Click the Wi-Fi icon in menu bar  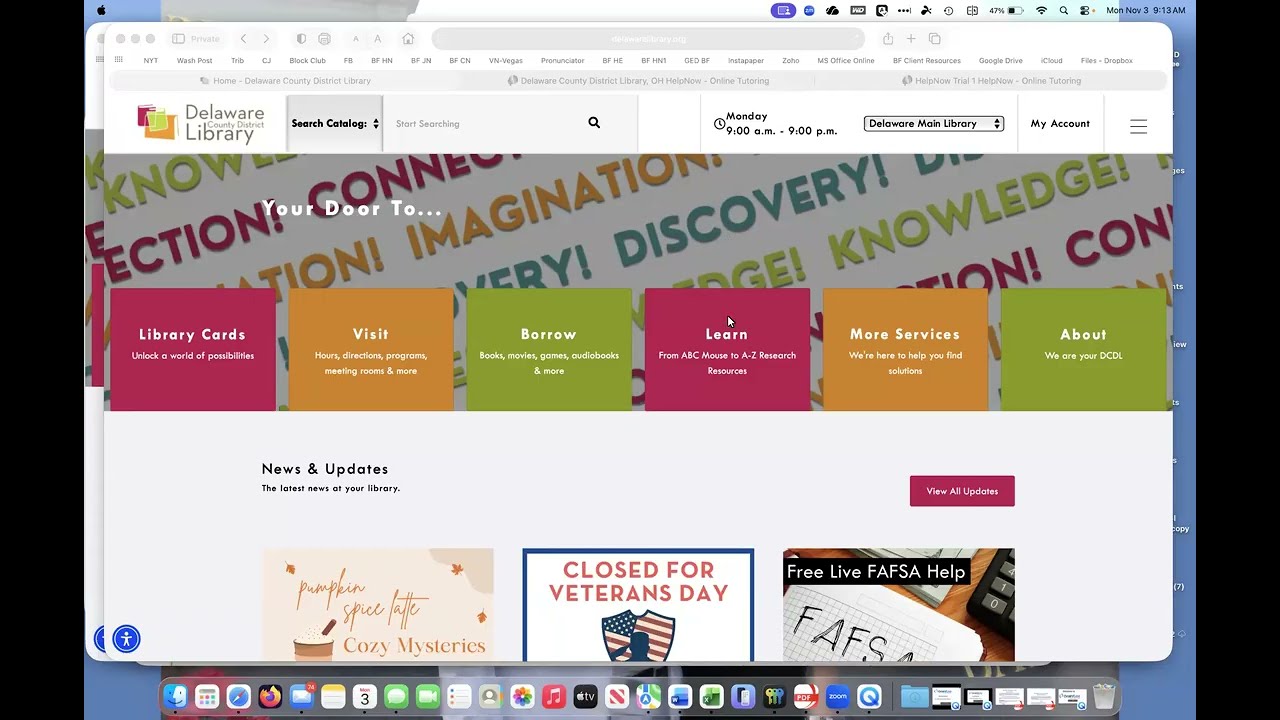point(1041,10)
